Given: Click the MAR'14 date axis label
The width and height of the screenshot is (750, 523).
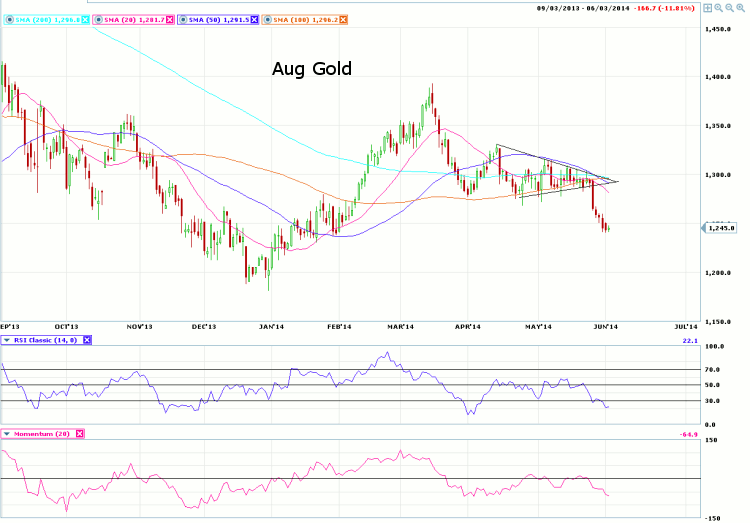Looking at the screenshot, I should (x=401, y=326).
